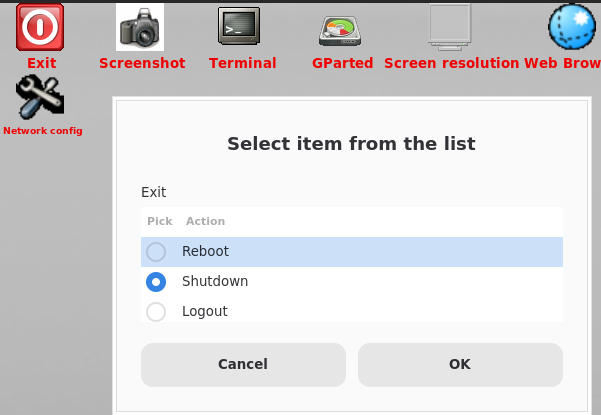Click the Reboot row label
Image resolution: width=601 pixels, height=415 pixels.
pos(206,252)
